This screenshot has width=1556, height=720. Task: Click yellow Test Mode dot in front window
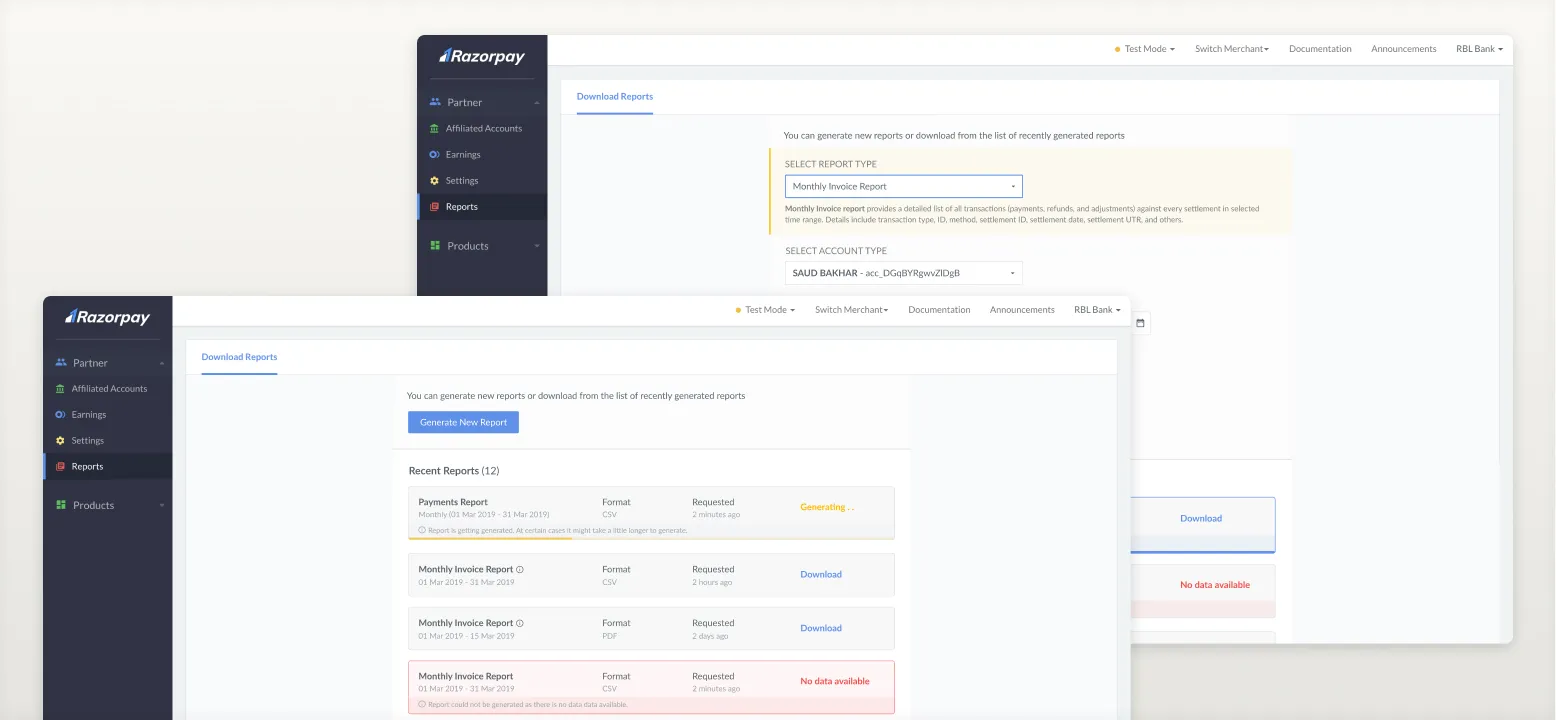click(738, 310)
